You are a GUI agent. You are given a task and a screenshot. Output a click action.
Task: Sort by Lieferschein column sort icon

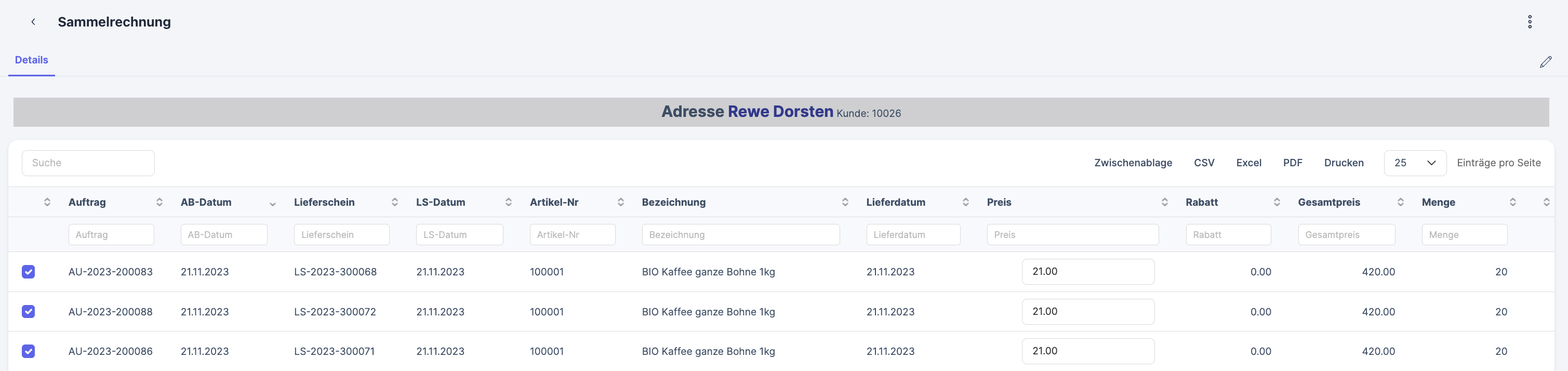pyautogui.click(x=394, y=202)
